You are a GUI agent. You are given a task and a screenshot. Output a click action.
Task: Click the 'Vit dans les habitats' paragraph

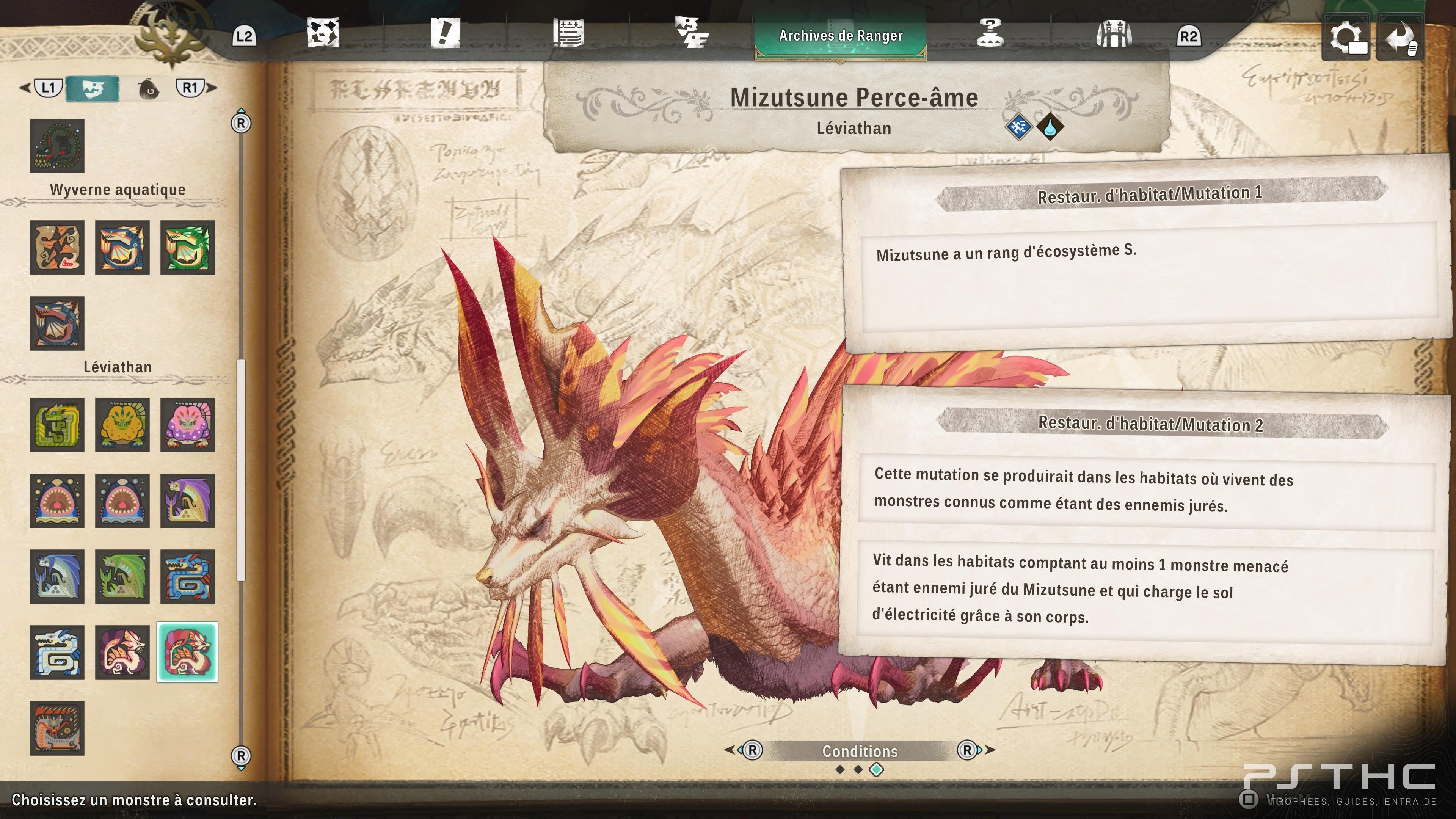(x=1080, y=588)
